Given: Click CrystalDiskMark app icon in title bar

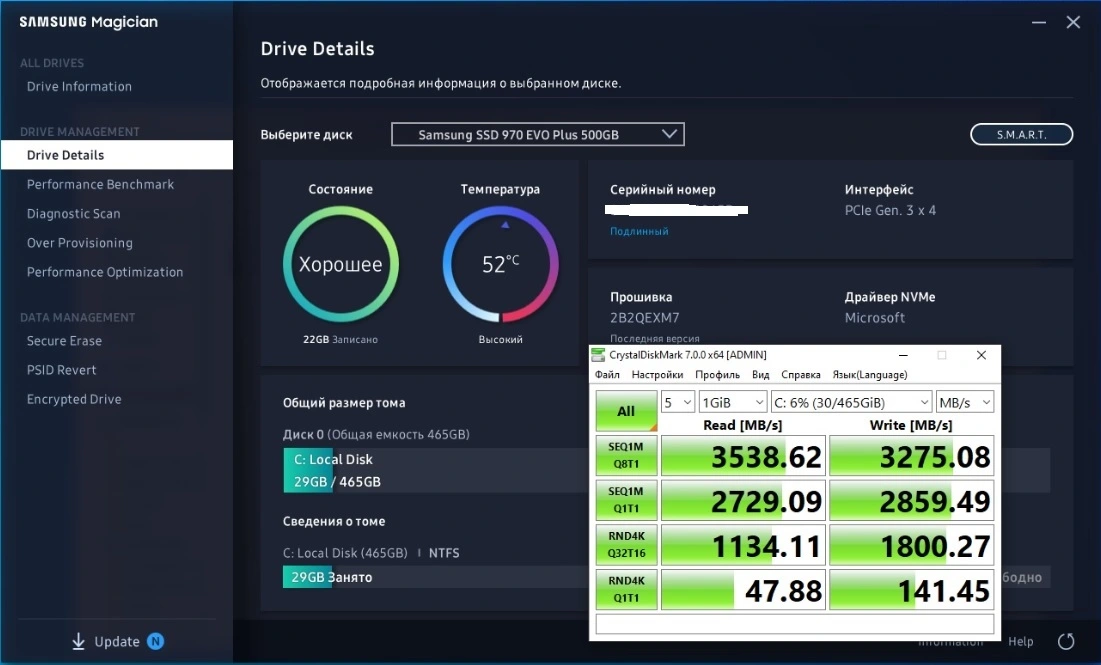Looking at the screenshot, I should coord(598,355).
